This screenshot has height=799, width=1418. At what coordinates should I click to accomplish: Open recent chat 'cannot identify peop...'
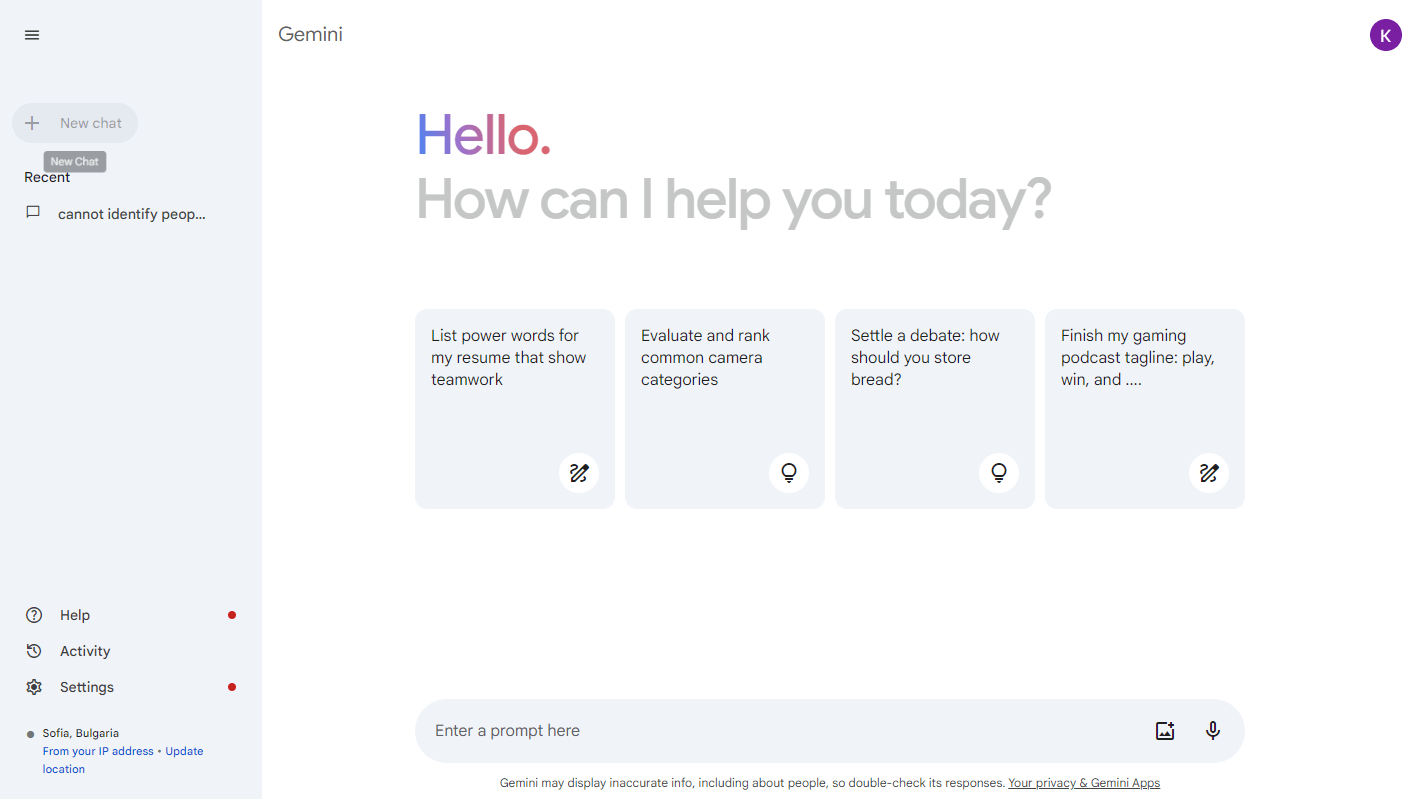(x=130, y=213)
